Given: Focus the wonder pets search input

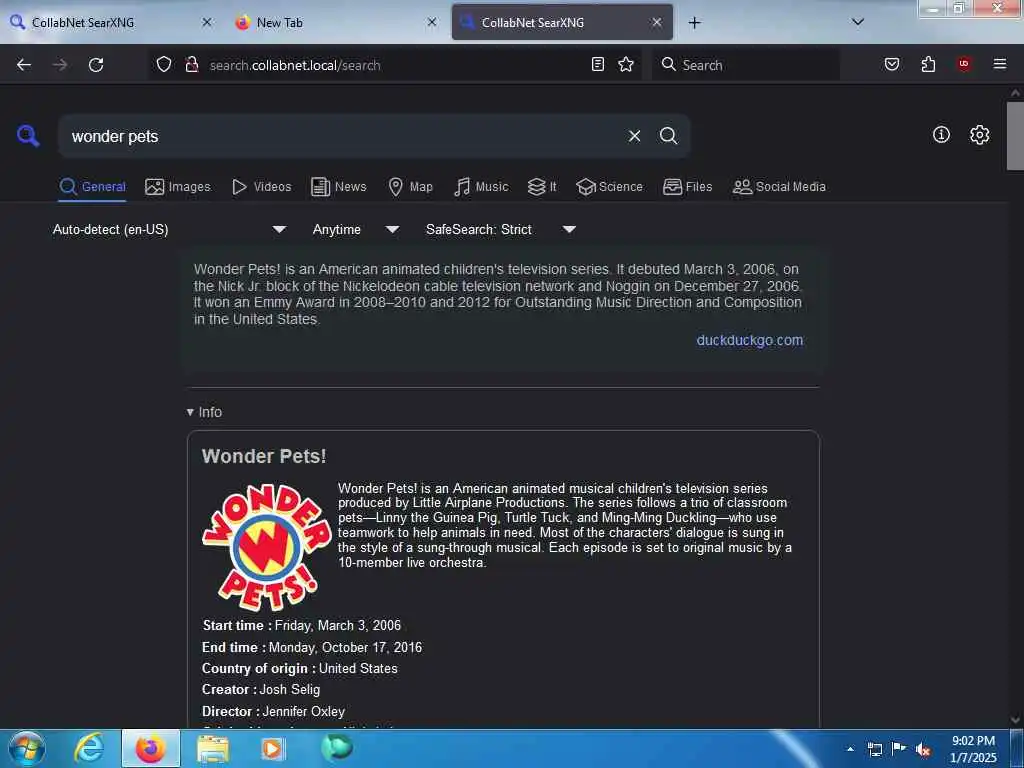Looking at the screenshot, I should 343,136.
